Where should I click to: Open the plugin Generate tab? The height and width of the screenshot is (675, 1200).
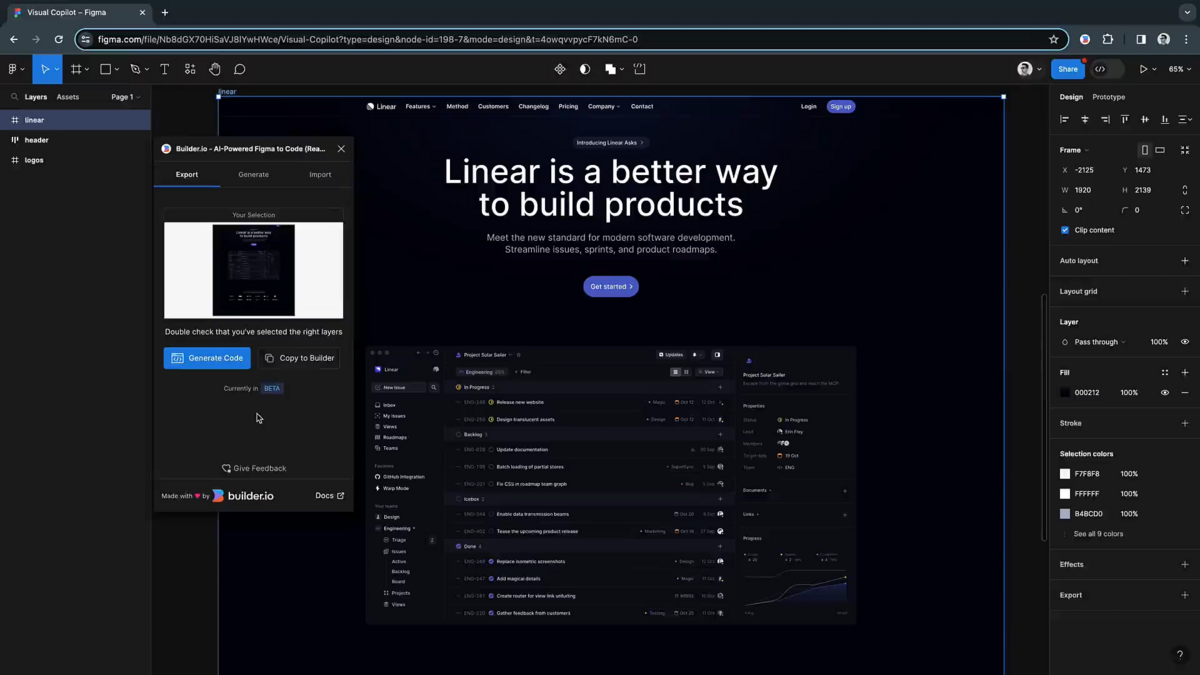(x=253, y=174)
